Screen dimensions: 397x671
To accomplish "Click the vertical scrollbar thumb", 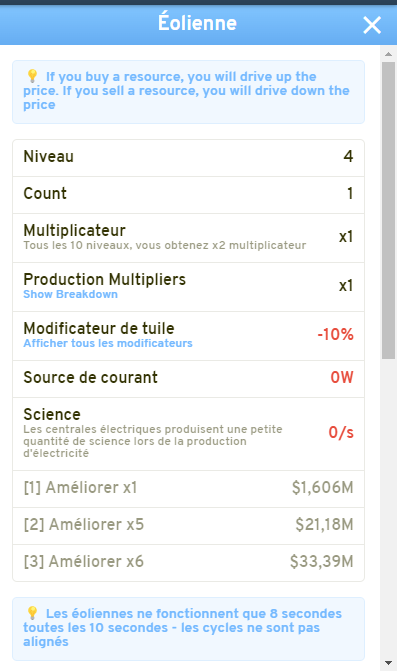I will point(388,211).
